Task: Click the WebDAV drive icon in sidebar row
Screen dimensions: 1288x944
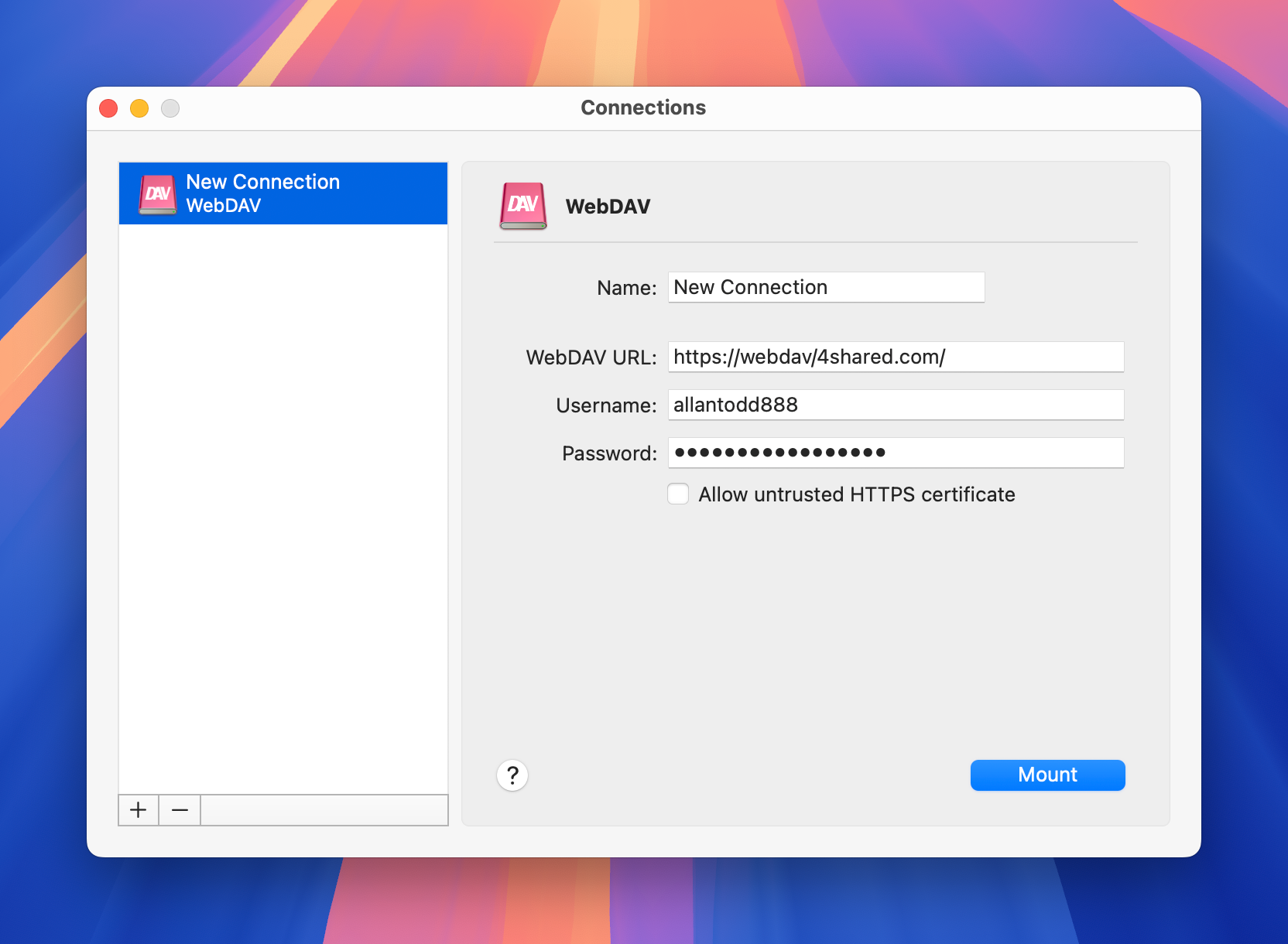Action: [x=158, y=193]
